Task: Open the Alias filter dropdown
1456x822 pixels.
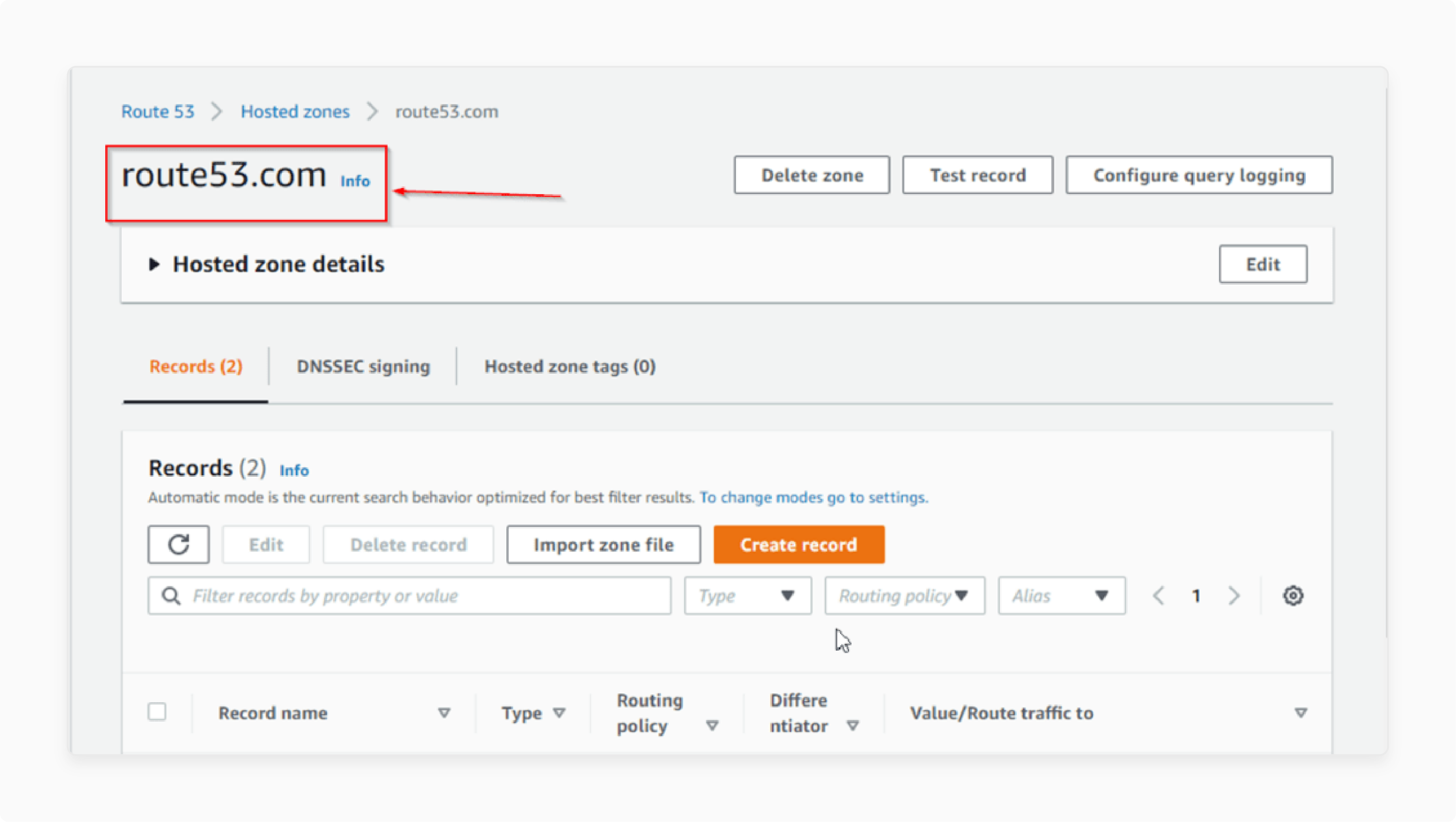Action: pos(1062,595)
